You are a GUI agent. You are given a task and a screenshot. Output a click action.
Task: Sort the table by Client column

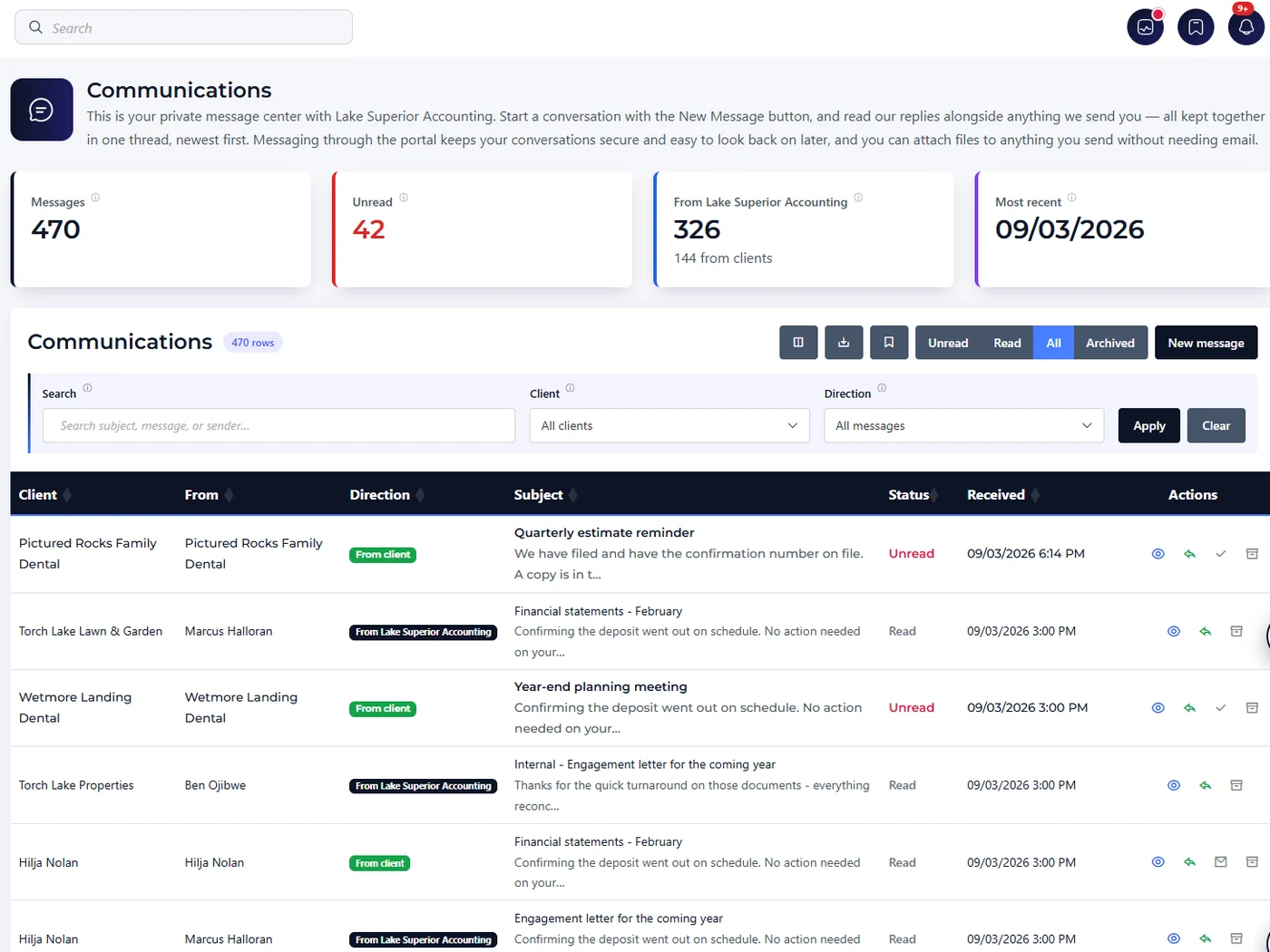(x=45, y=495)
